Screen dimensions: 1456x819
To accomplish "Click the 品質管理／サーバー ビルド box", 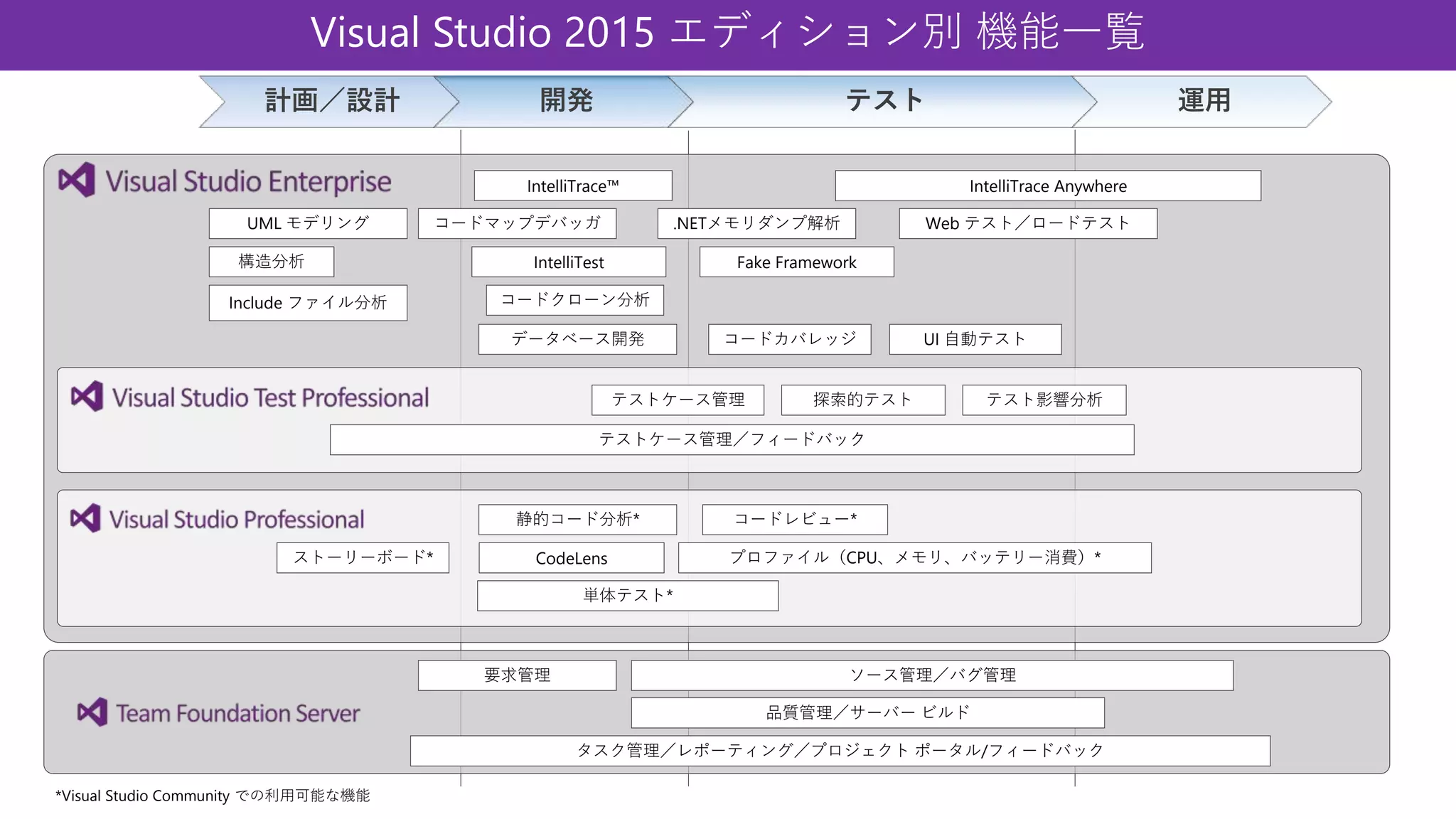I will tap(867, 712).
